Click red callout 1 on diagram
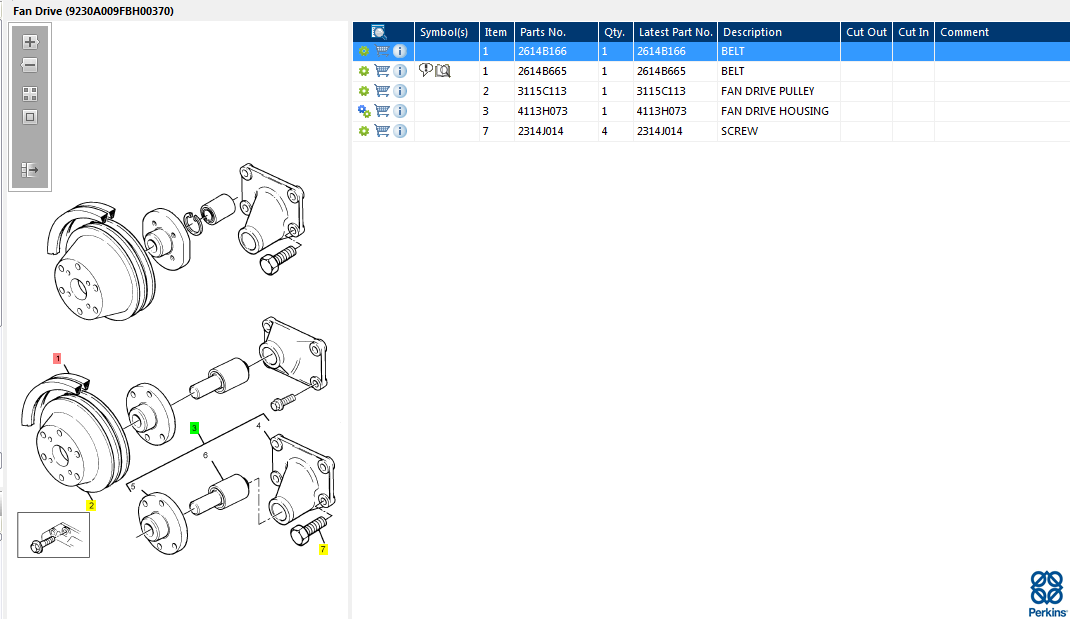 pyautogui.click(x=58, y=357)
